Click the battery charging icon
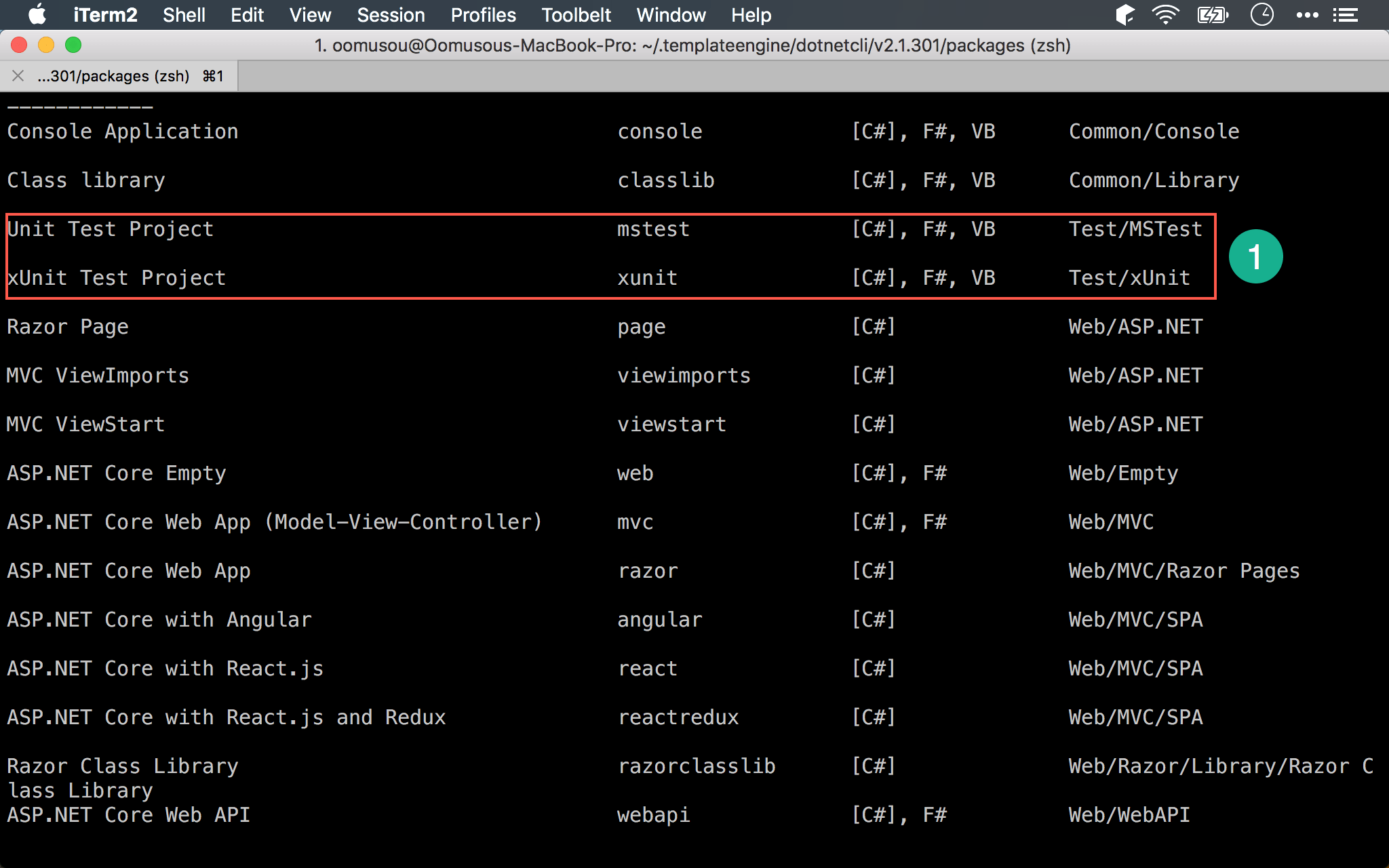The height and width of the screenshot is (868, 1389). [1213, 15]
